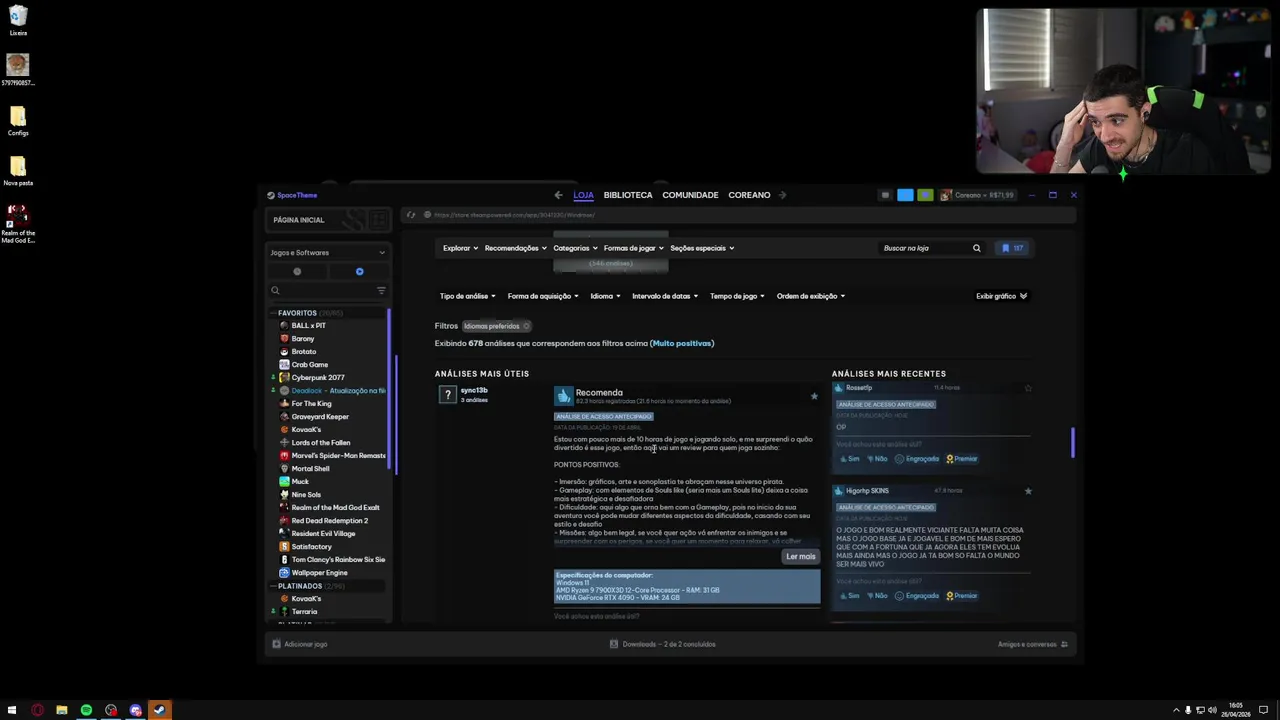Open the library advanced filter icon

tap(381, 291)
